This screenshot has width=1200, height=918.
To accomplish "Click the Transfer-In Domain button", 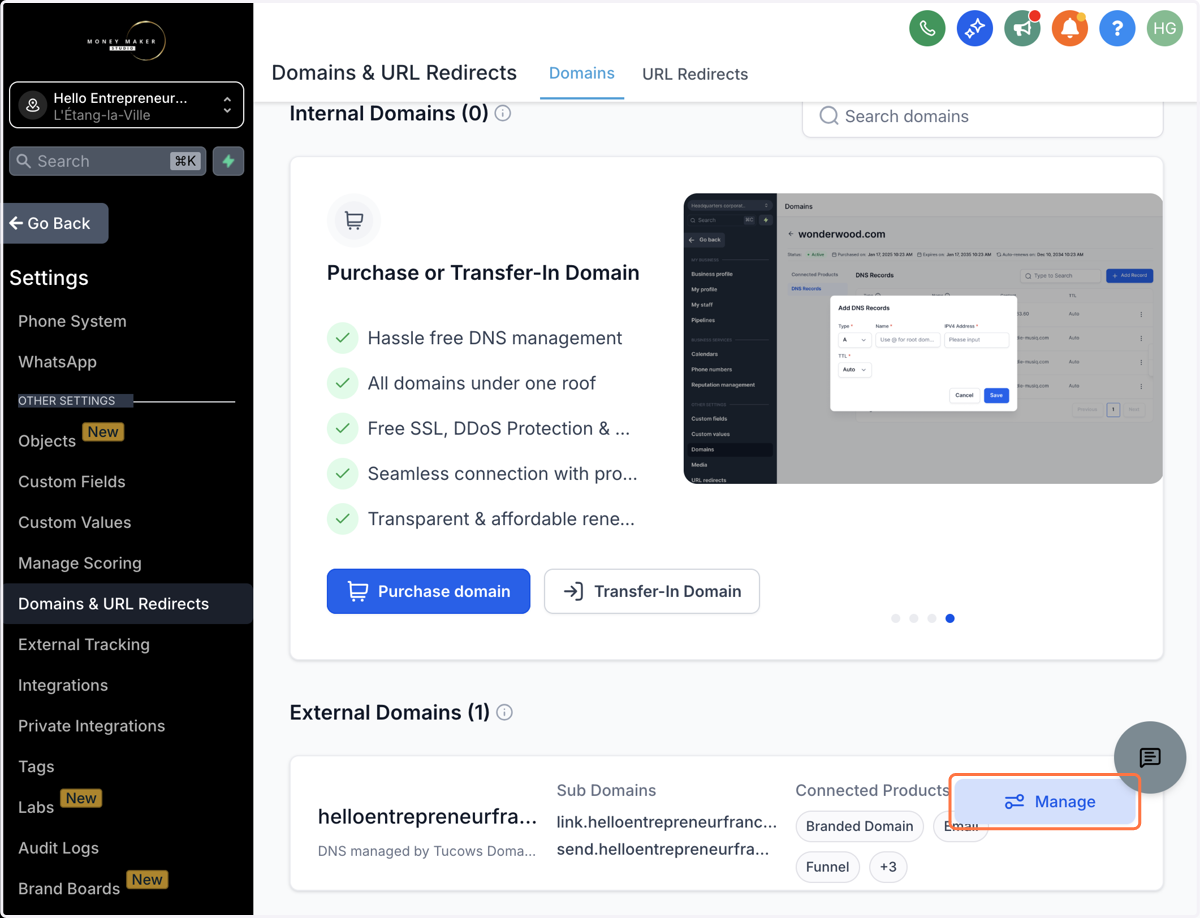I will coord(652,591).
